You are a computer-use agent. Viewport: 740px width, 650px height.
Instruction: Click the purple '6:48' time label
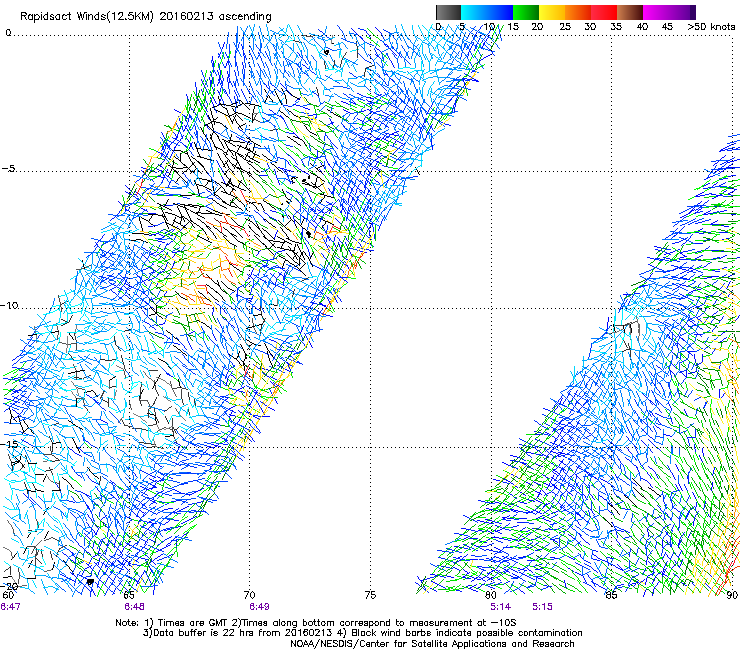[135, 607]
